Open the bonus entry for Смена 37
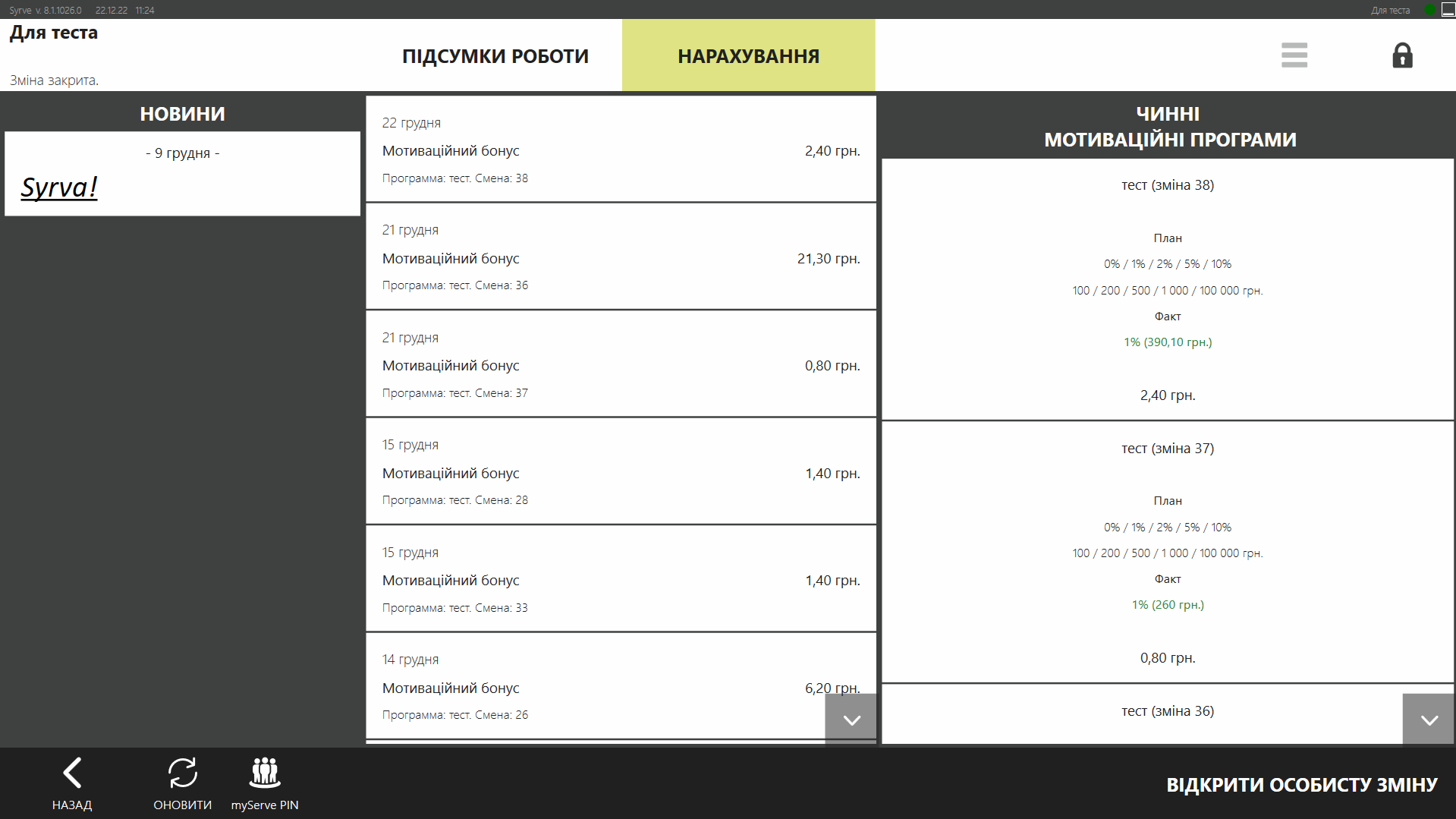 [x=621, y=364]
